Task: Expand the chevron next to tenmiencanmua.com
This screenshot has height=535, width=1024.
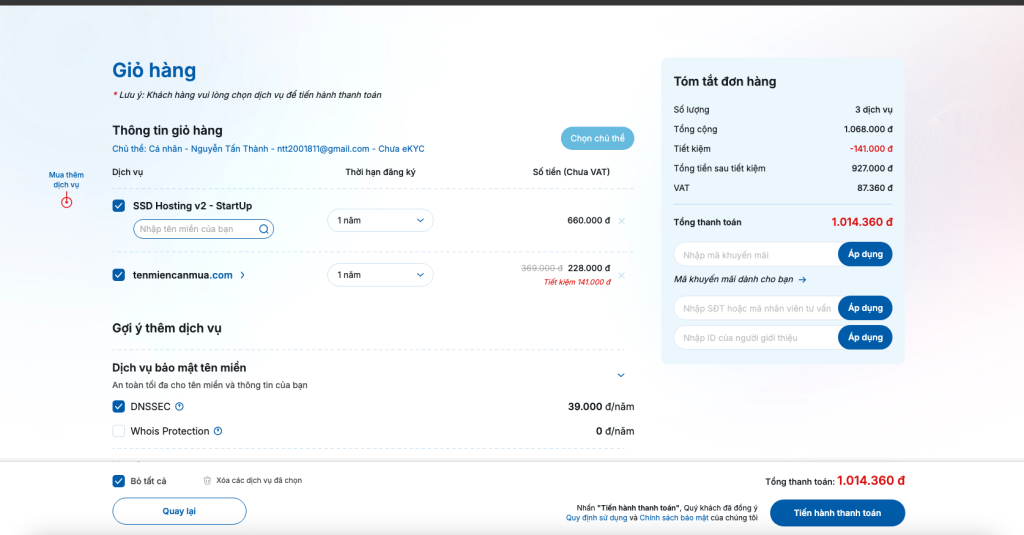Action: [x=243, y=275]
